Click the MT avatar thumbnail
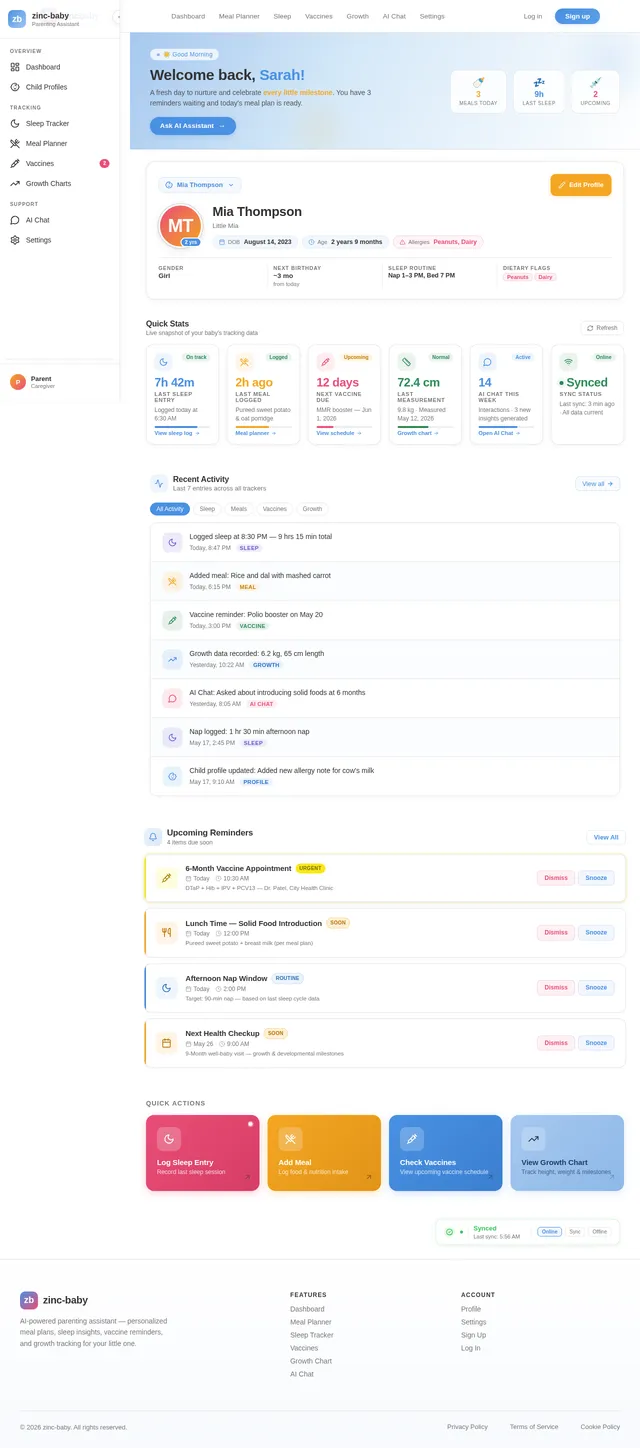The height and width of the screenshot is (1448, 640). coord(181,225)
